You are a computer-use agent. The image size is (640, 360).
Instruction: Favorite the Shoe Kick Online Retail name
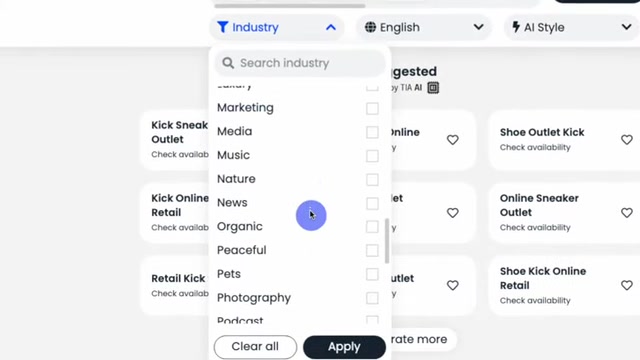point(627,285)
